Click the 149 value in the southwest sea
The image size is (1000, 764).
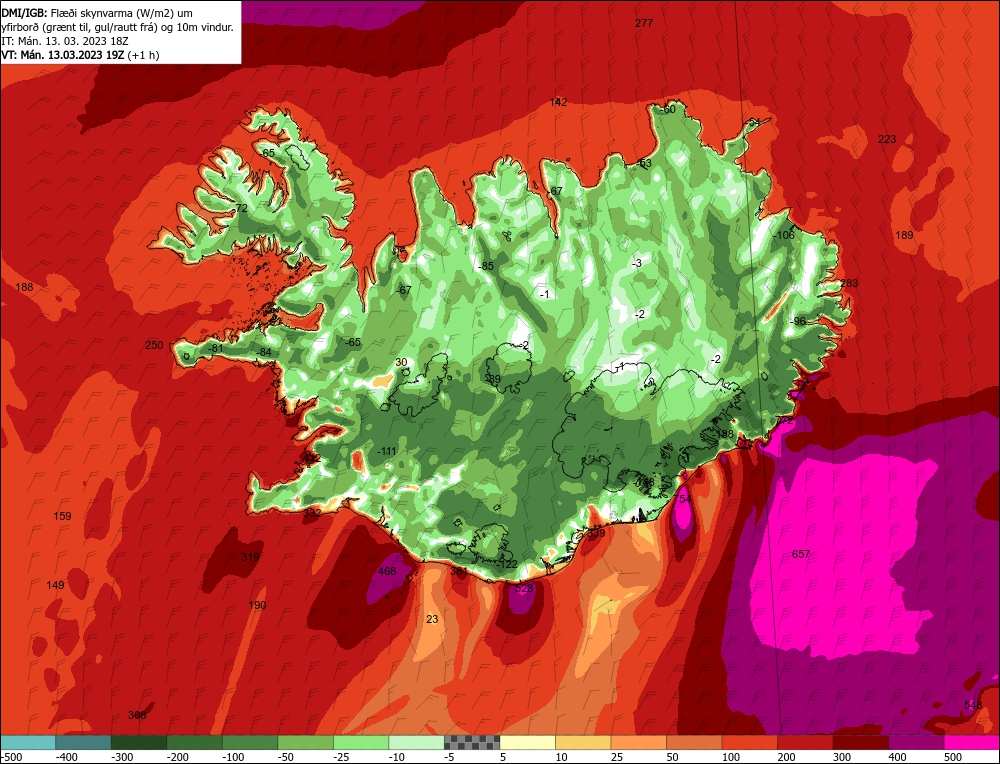click(x=55, y=585)
